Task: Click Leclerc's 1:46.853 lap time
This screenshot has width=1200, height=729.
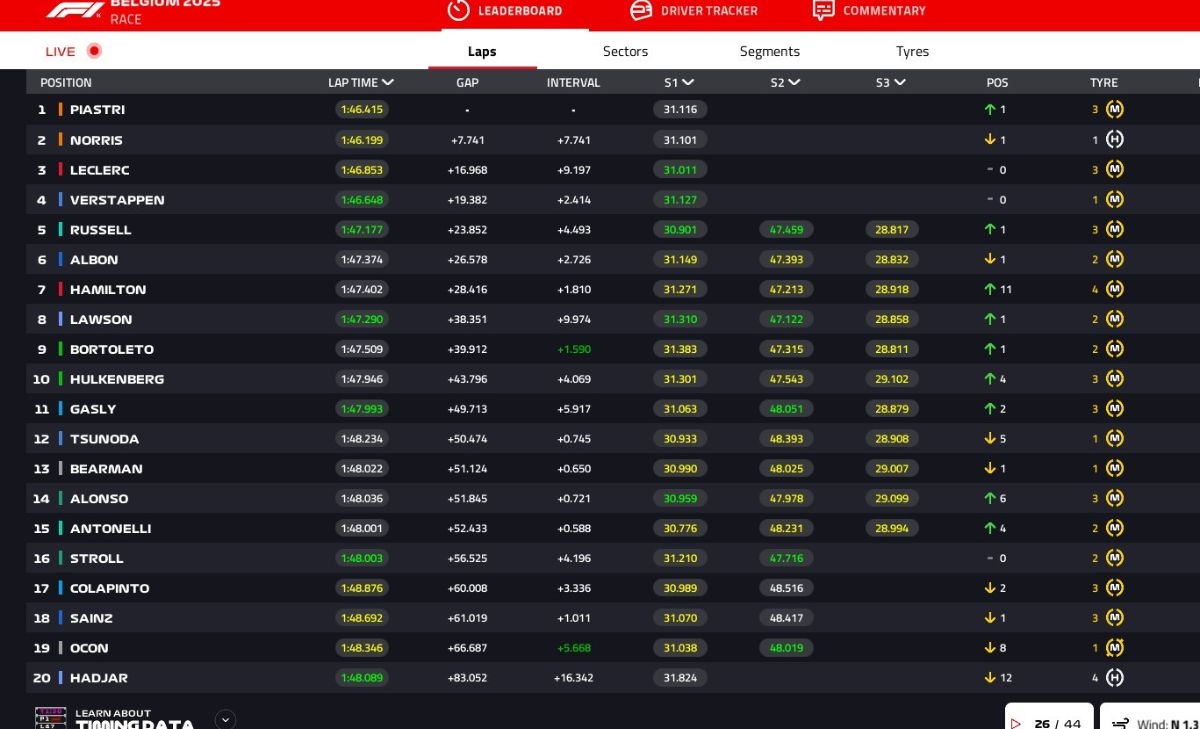Action: pyautogui.click(x=361, y=170)
